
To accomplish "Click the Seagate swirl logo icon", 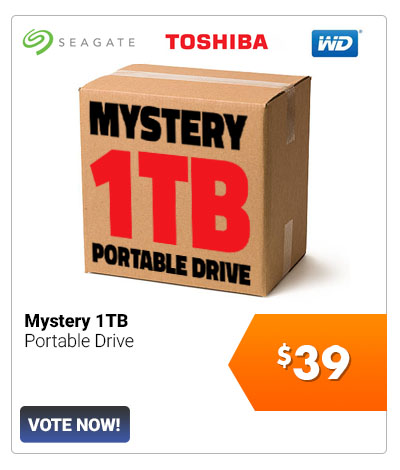I will pos(38,42).
